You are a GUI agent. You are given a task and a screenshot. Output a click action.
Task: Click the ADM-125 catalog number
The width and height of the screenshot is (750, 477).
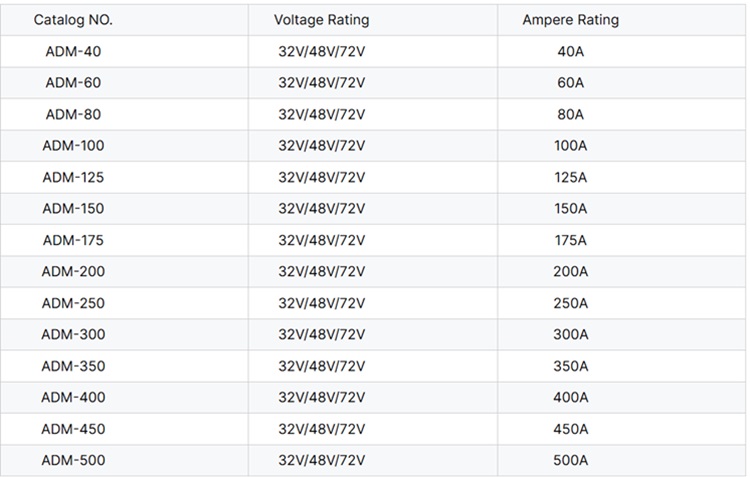coord(73,177)
